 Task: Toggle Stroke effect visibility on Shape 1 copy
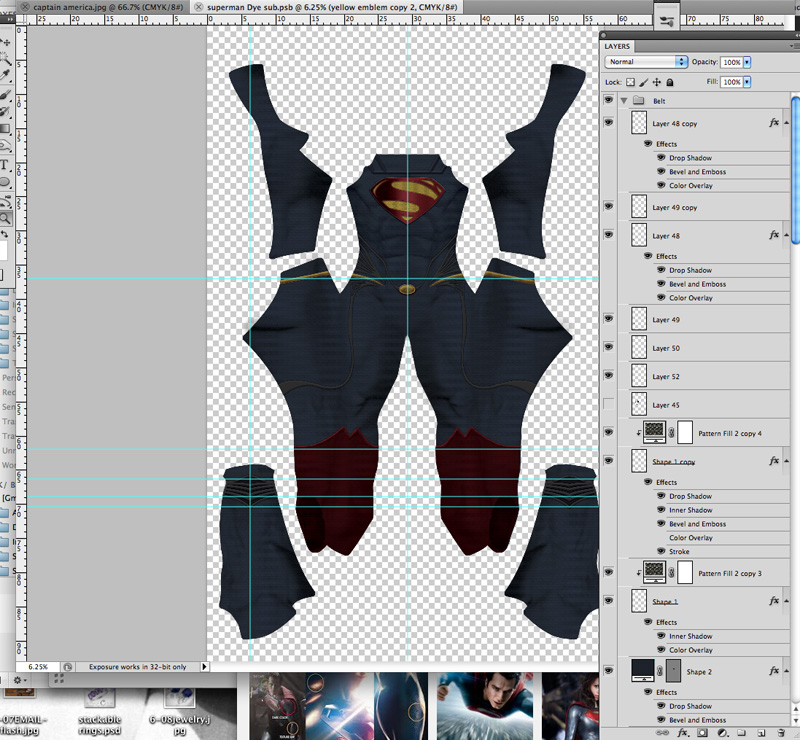click(661, 551)
